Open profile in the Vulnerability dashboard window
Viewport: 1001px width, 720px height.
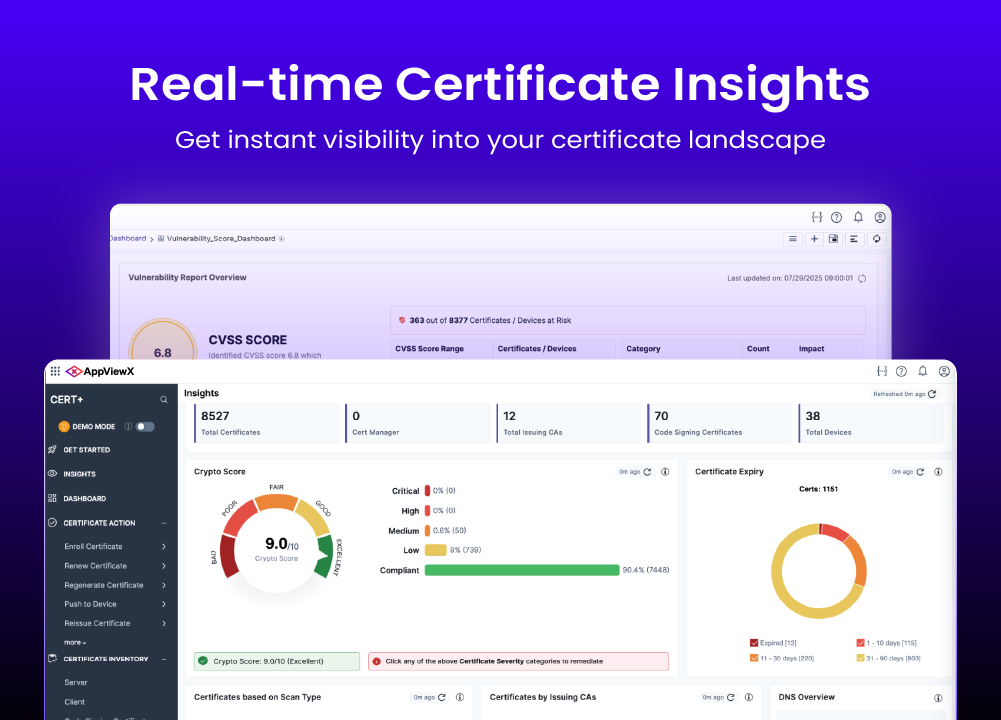point(880,218)
